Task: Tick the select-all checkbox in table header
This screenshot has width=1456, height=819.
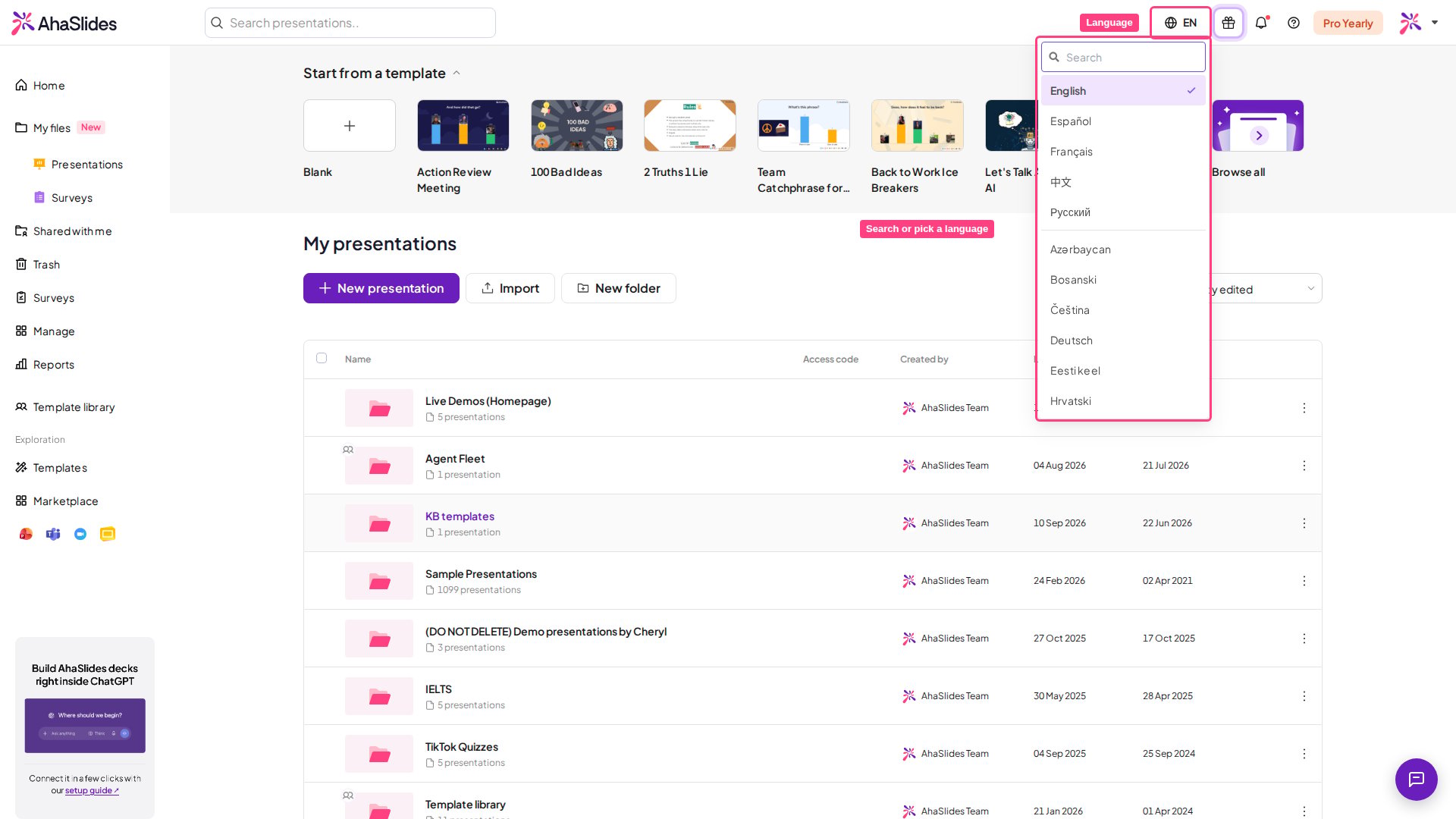Action: [322, 358]
